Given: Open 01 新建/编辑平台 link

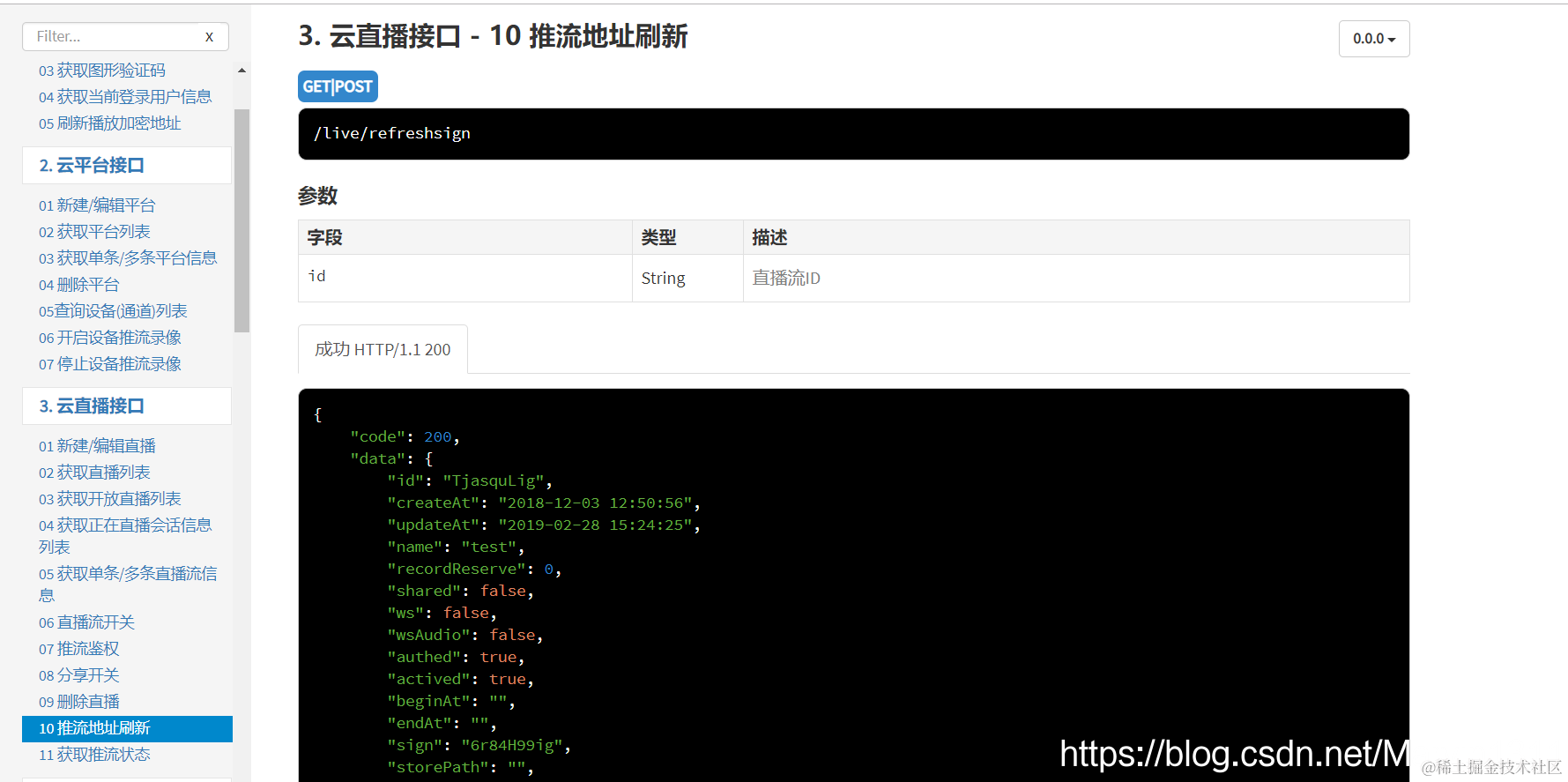Looking at the screenshot, I should (97, 205).
